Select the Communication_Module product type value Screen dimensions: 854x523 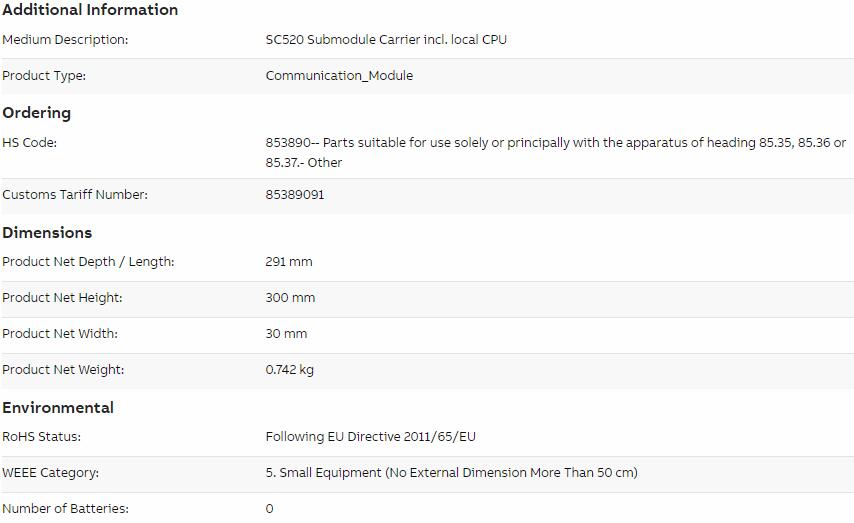point(339,76)
